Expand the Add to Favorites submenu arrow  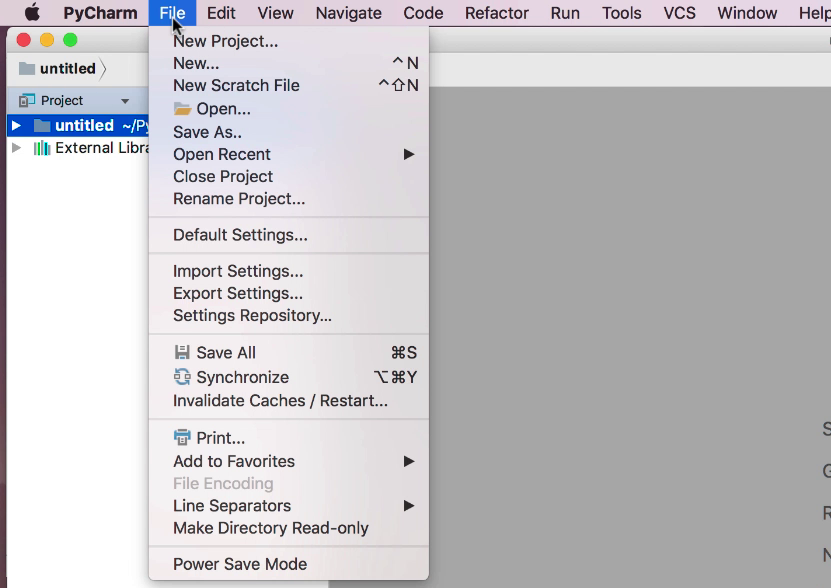pyautogui.click(x=409, y=461)
